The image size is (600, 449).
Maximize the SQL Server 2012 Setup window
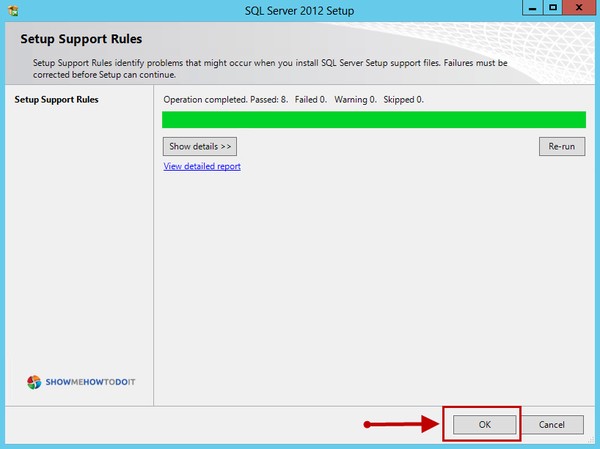click(551, 10)
